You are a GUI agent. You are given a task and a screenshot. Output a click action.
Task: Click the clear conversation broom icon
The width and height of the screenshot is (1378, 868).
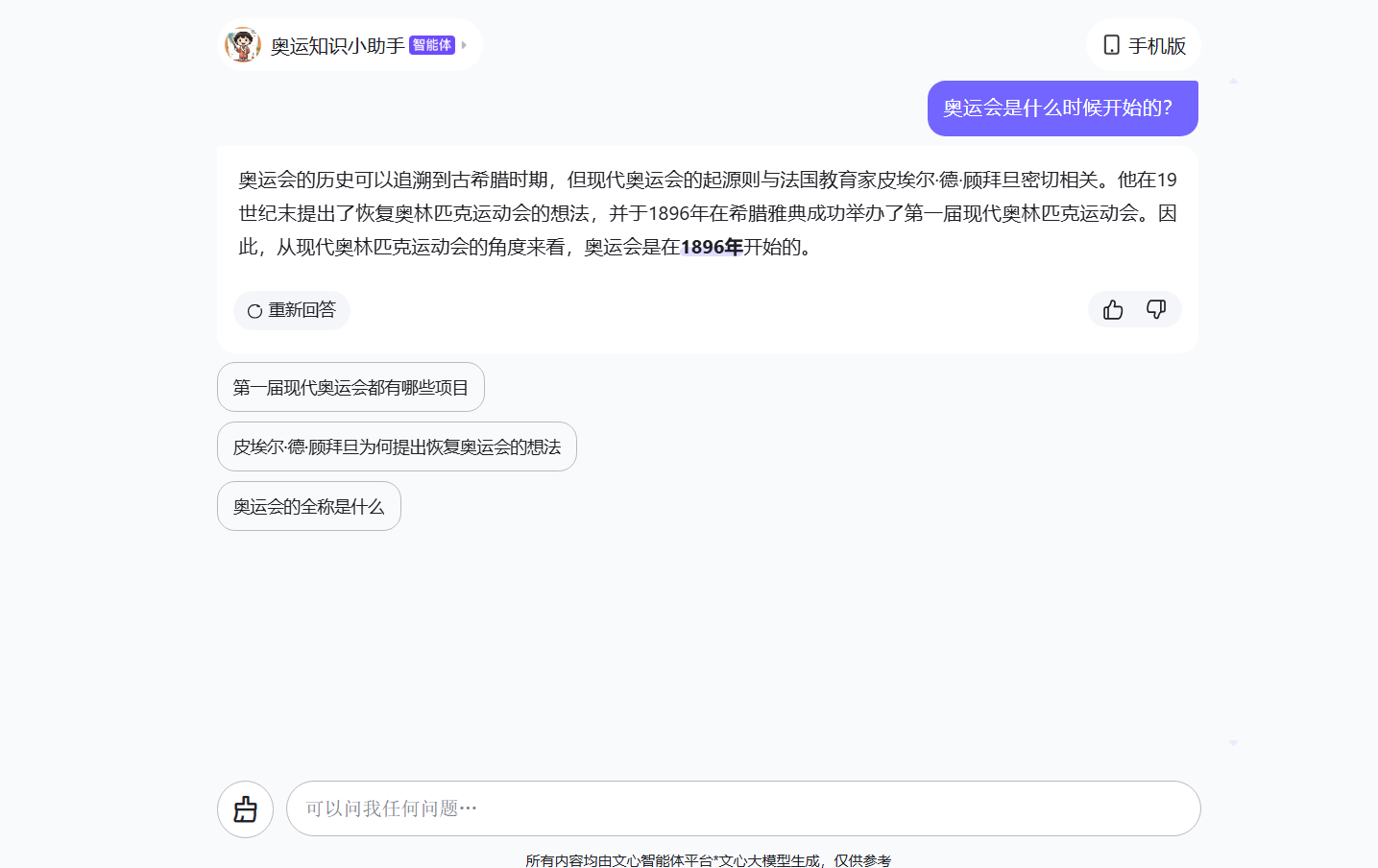(x=246, y=809)
